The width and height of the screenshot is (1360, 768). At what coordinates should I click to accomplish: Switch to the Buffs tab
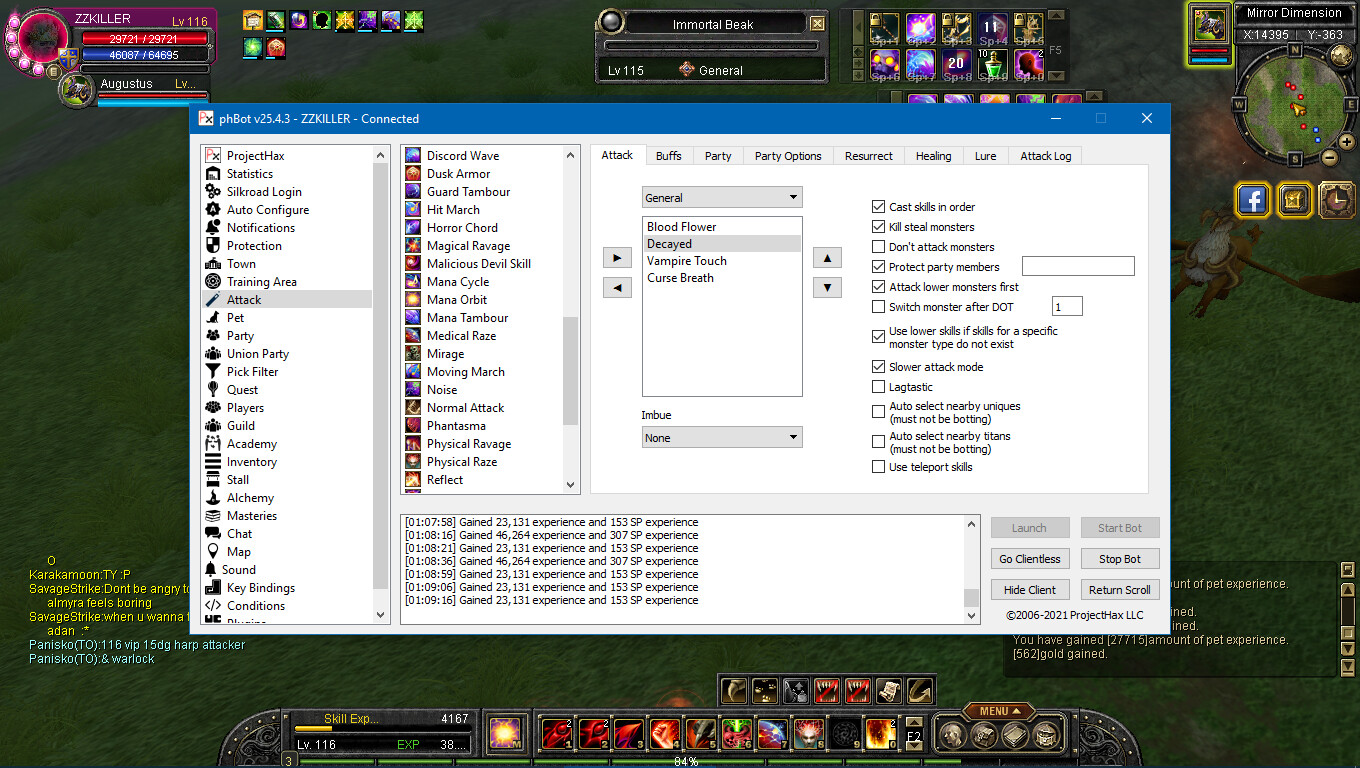point(668,156)
